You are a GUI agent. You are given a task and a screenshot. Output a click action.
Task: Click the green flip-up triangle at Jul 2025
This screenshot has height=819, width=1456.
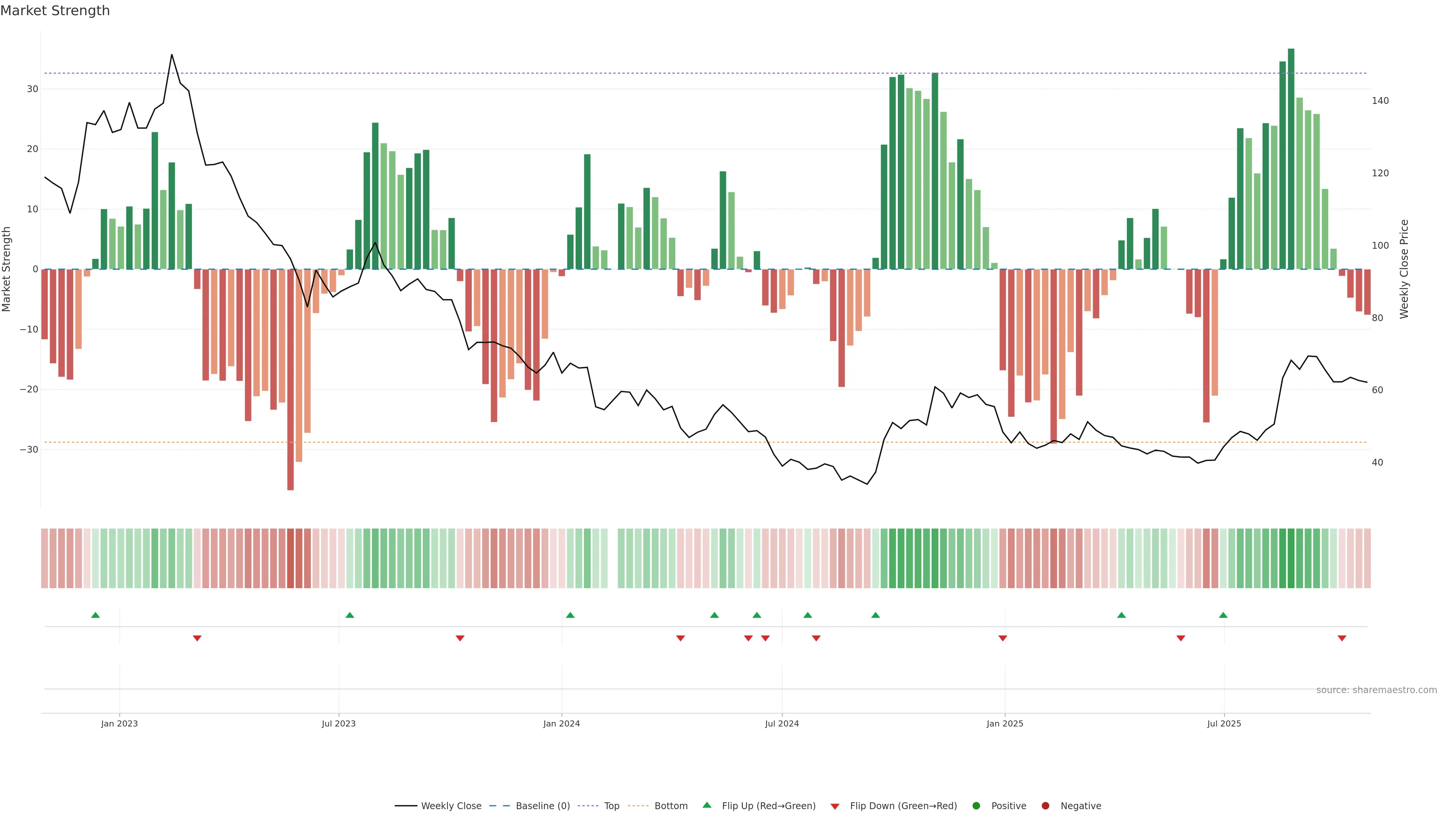pos(1223,615)
